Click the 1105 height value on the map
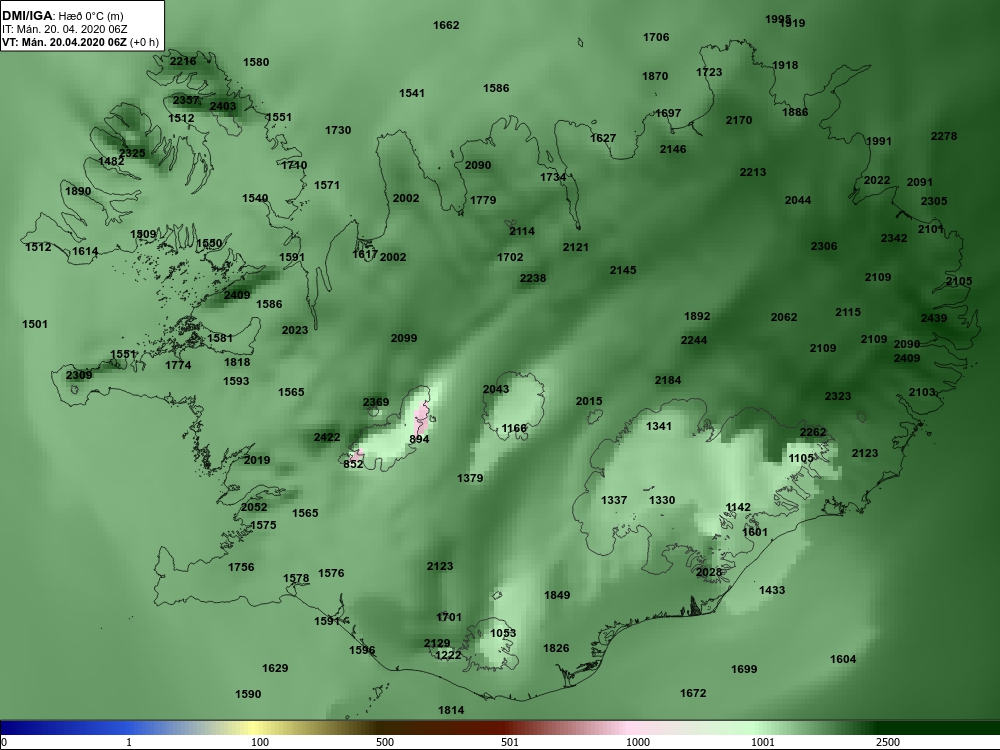The height and width of the screenshot is (750, 1000). tap(801, 458)
